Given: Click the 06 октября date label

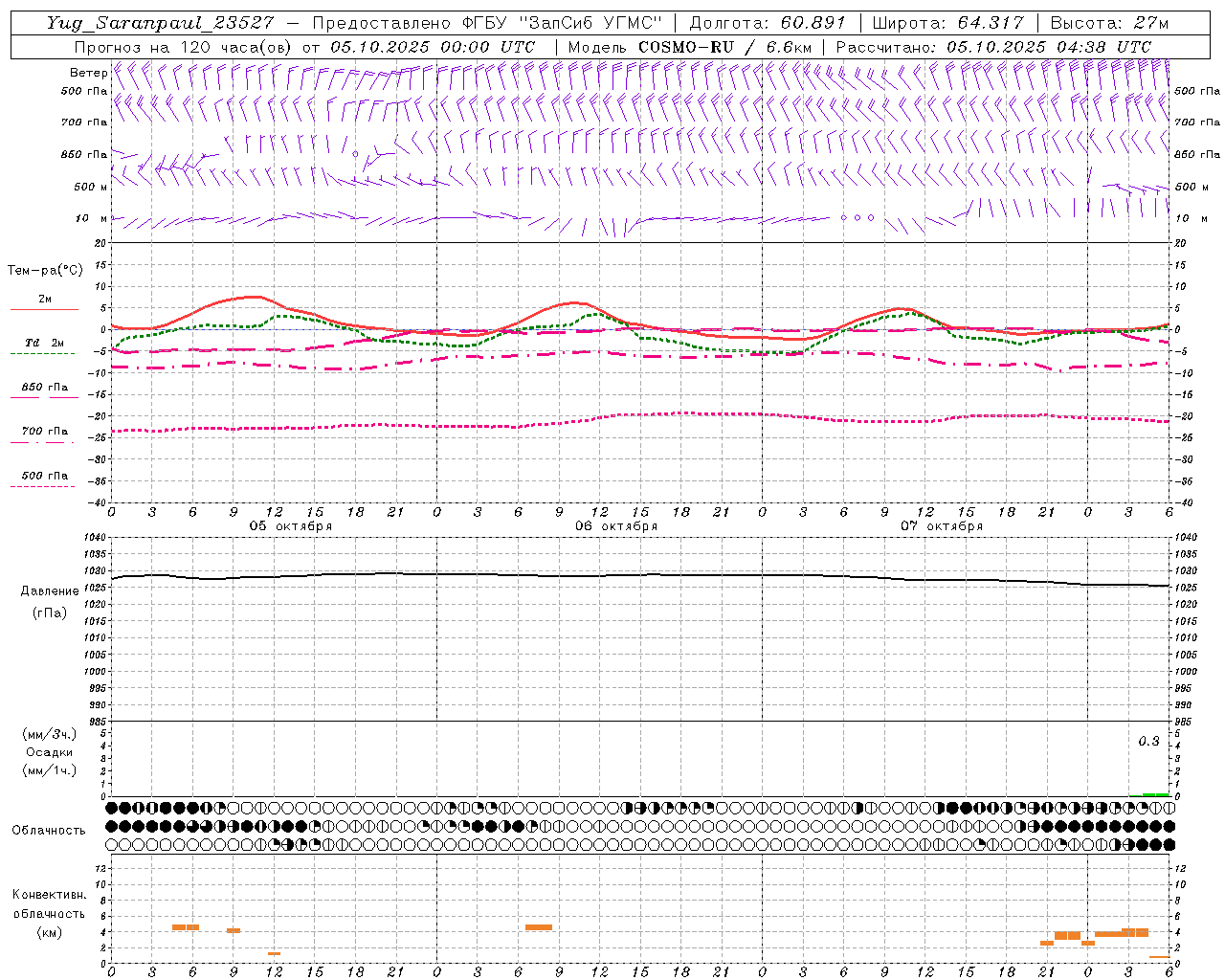Looking at the screenshot, I should point(616,526).
